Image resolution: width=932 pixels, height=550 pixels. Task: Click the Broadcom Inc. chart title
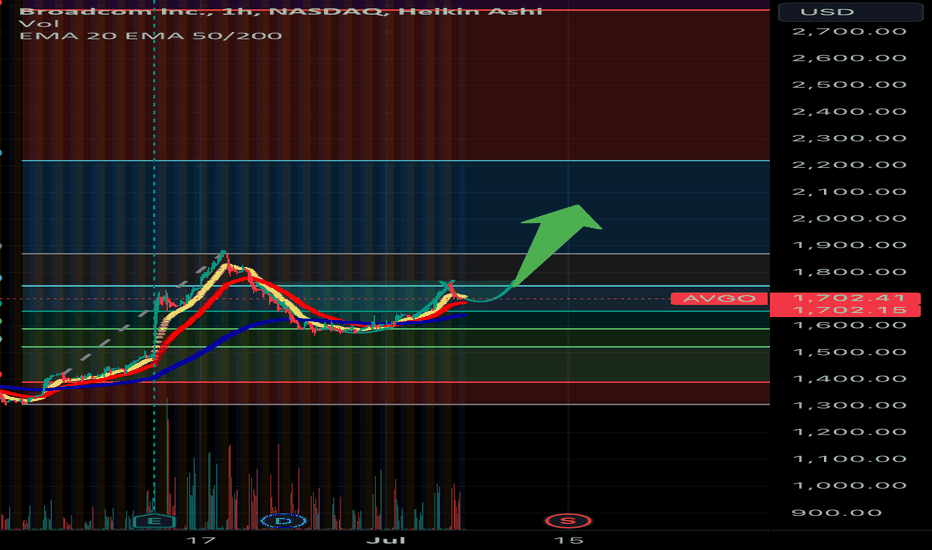(281, 11)
